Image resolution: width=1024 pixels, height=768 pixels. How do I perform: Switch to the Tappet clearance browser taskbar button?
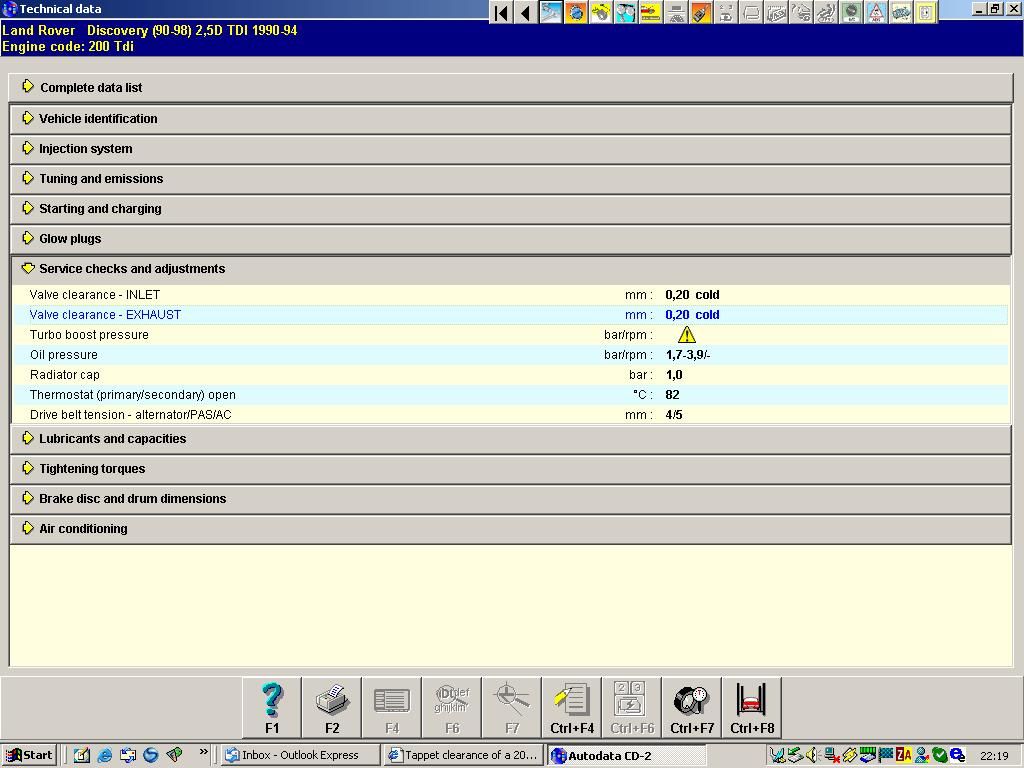pos(464,756)
